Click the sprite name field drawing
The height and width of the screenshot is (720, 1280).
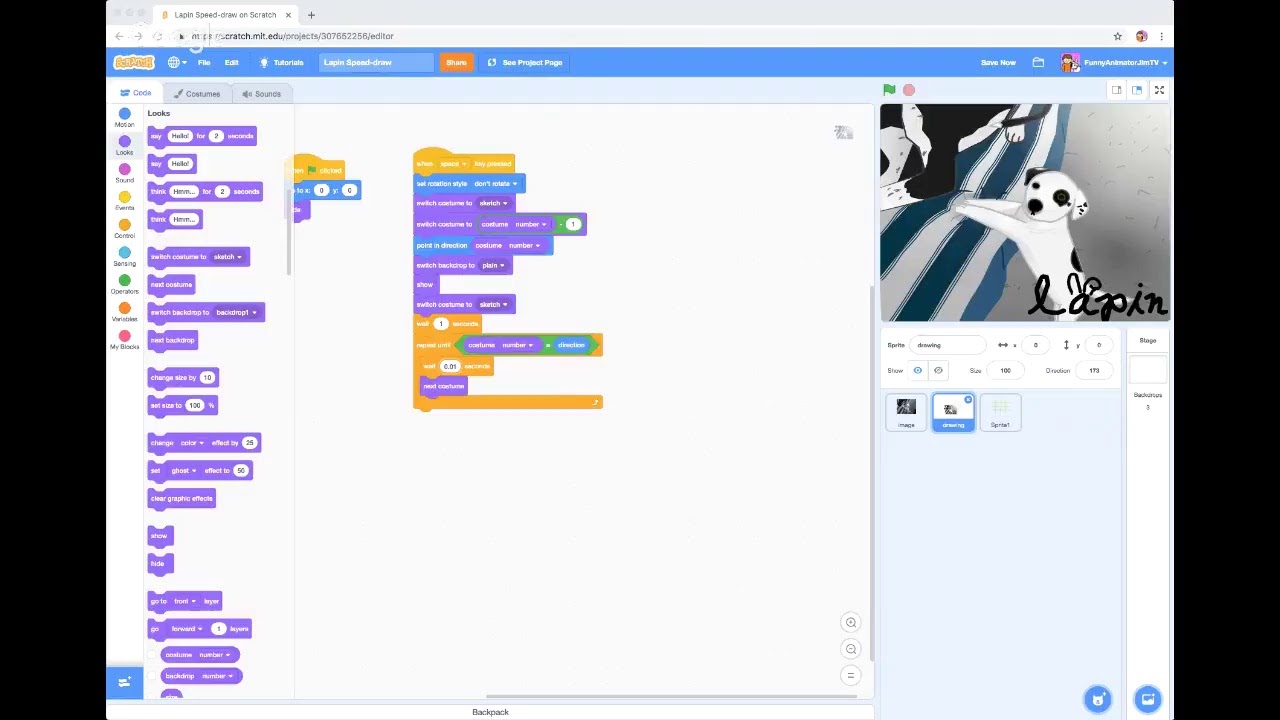click(x=946, y=345)
